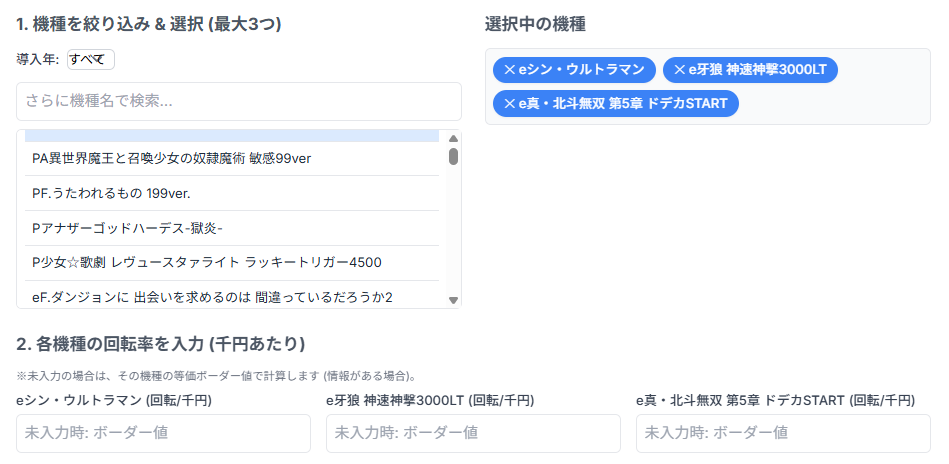Click the ※未入力の場合は note text
Screen dimensions: 949x464
(216, 376)
